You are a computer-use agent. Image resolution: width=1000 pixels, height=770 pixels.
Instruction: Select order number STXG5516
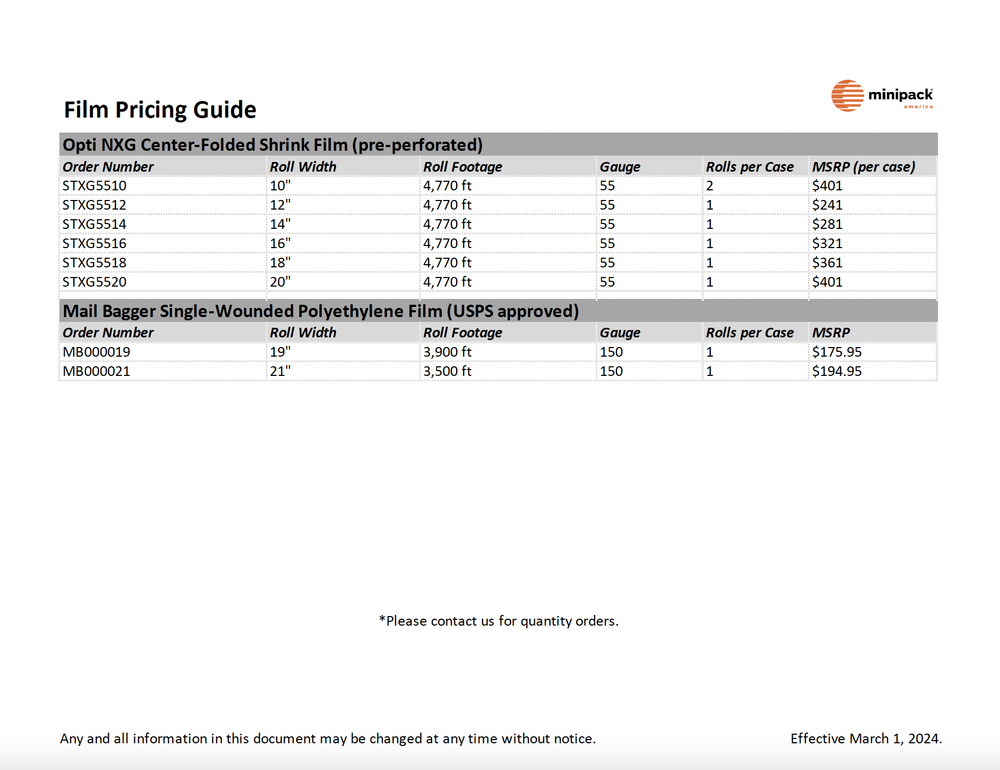pyautogui.click(x=94, y=243)
